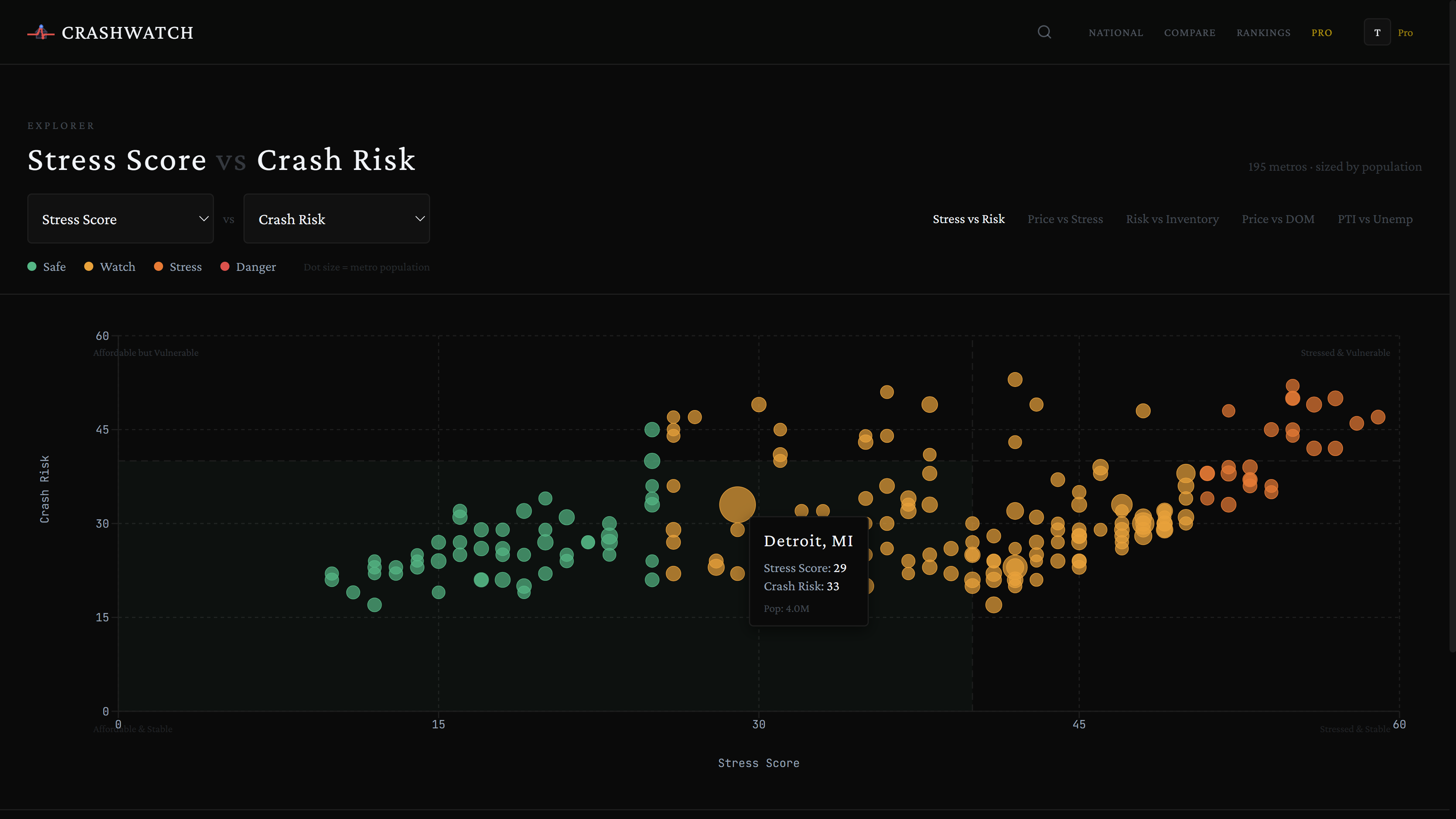Click the Stress legend color swatch
Screen dimensions: 1456x819
point(159,266)
